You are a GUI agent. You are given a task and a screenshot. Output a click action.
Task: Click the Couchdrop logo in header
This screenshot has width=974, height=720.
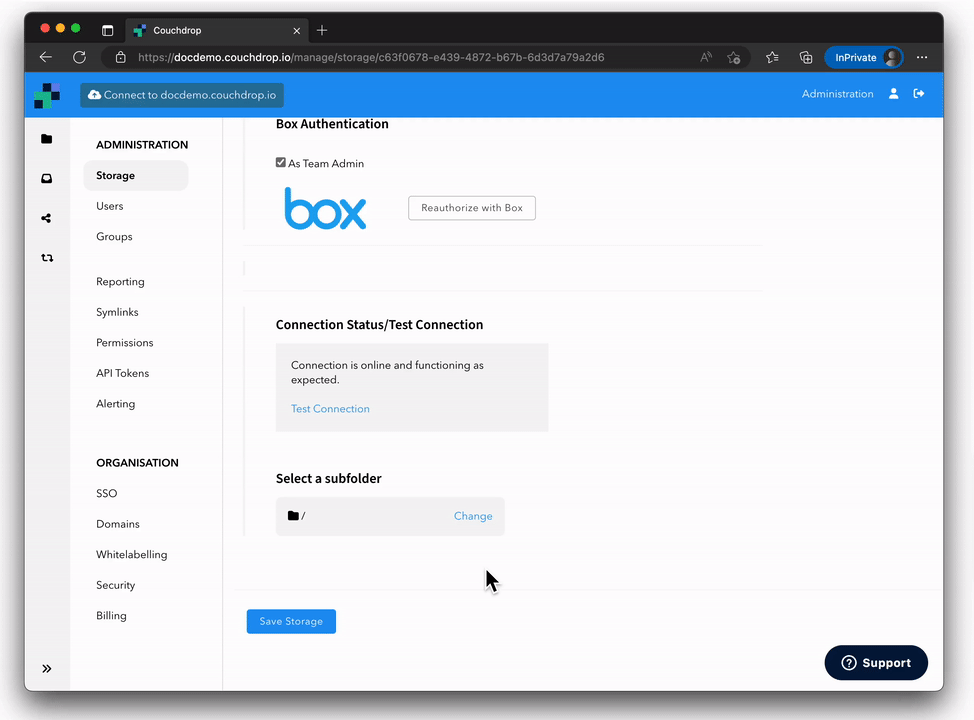(x=47, y=95)
